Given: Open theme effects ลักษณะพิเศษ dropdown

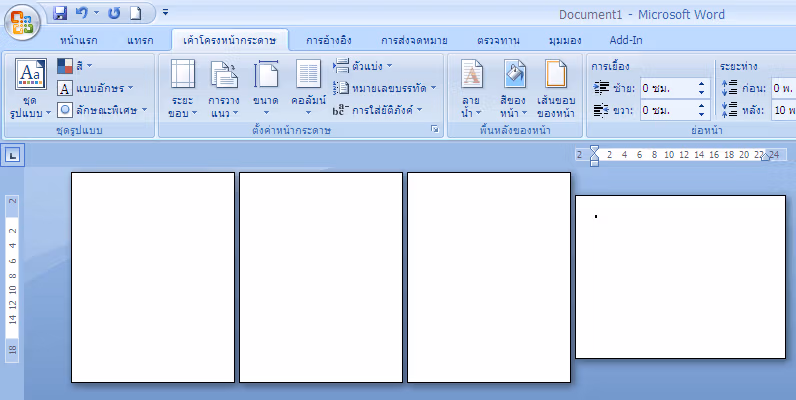Looking at the screenshot, I should [102, 110].
